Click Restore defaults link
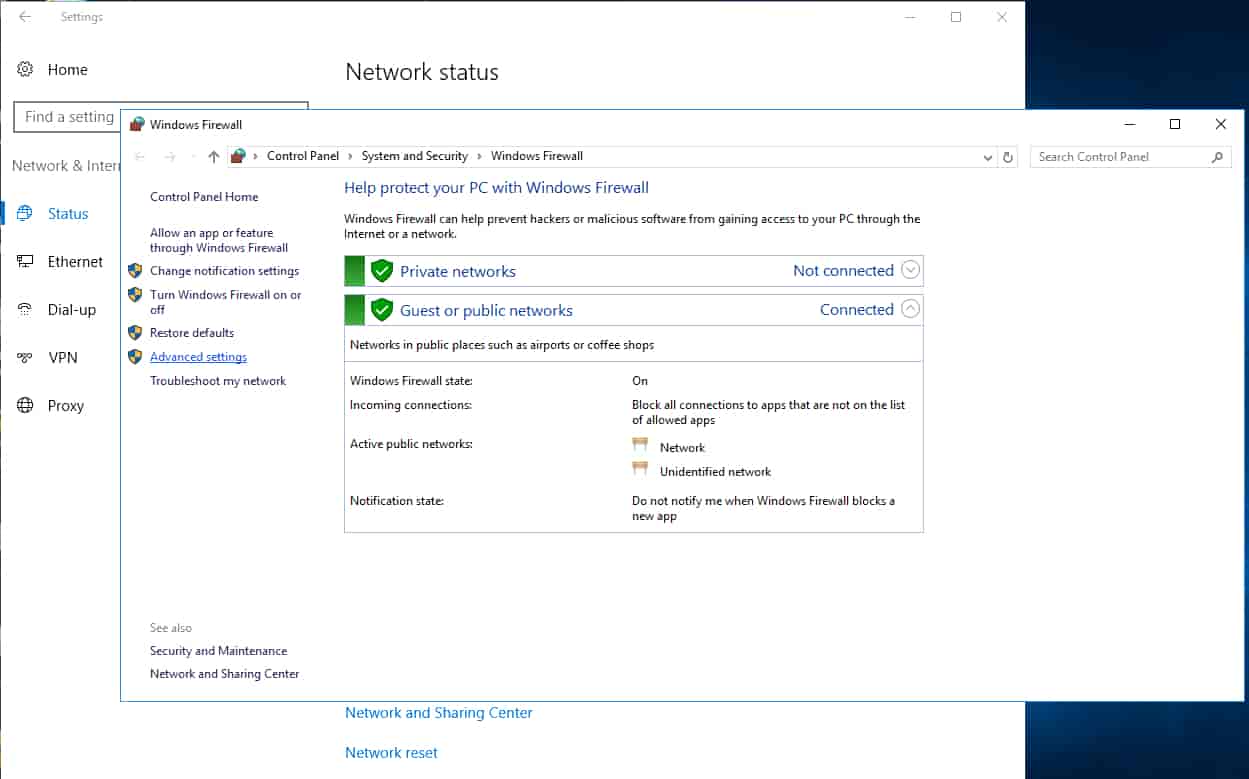This screenshot has width=1249, height=779. point(192,333)
